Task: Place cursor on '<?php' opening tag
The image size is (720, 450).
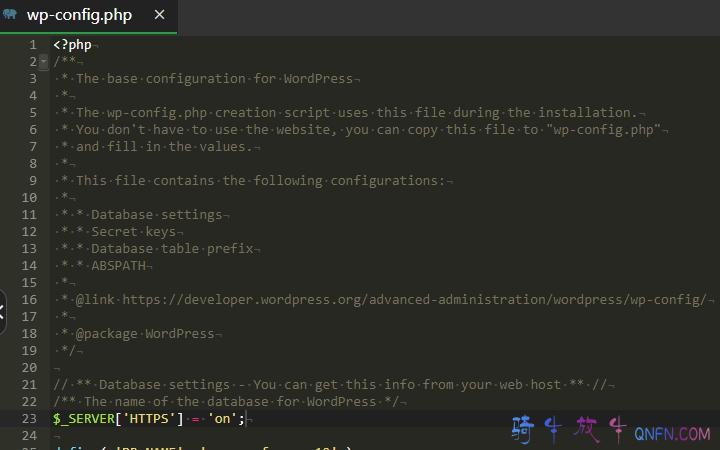Action: pos(72,45)
